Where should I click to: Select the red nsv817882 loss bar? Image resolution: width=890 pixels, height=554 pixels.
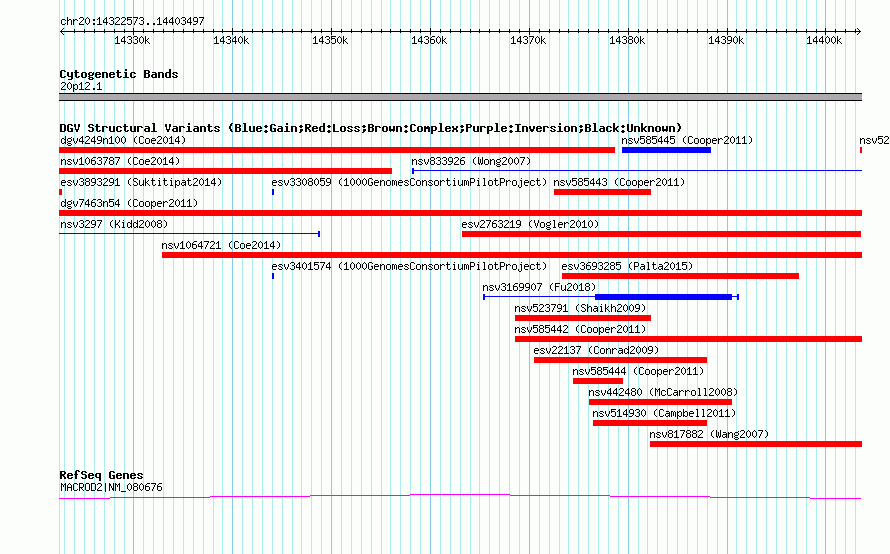756,444
